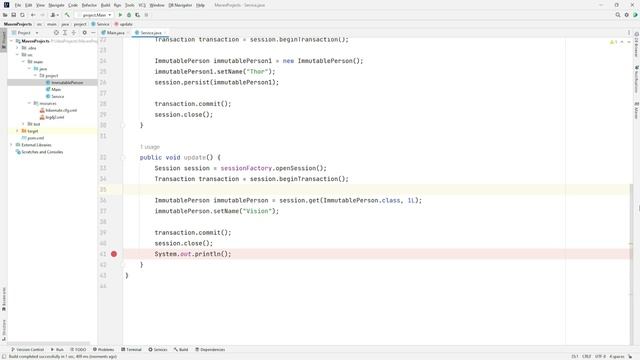The width and height of the screenshot is (640, 360).
Task: Expand the .idea folder in project tree
Action: pos(18,48)
